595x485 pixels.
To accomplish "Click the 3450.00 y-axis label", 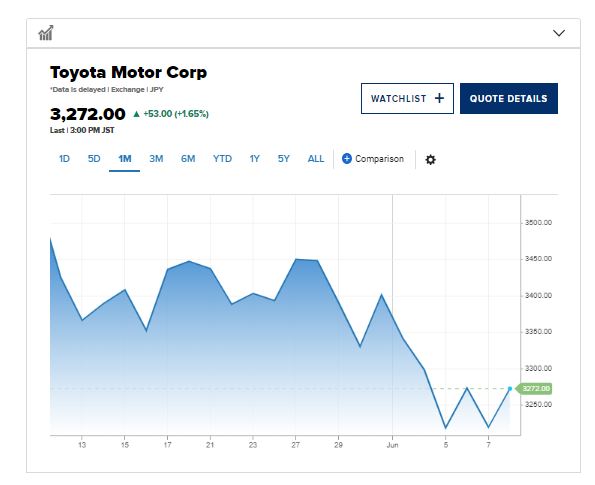I will (538, 259).
